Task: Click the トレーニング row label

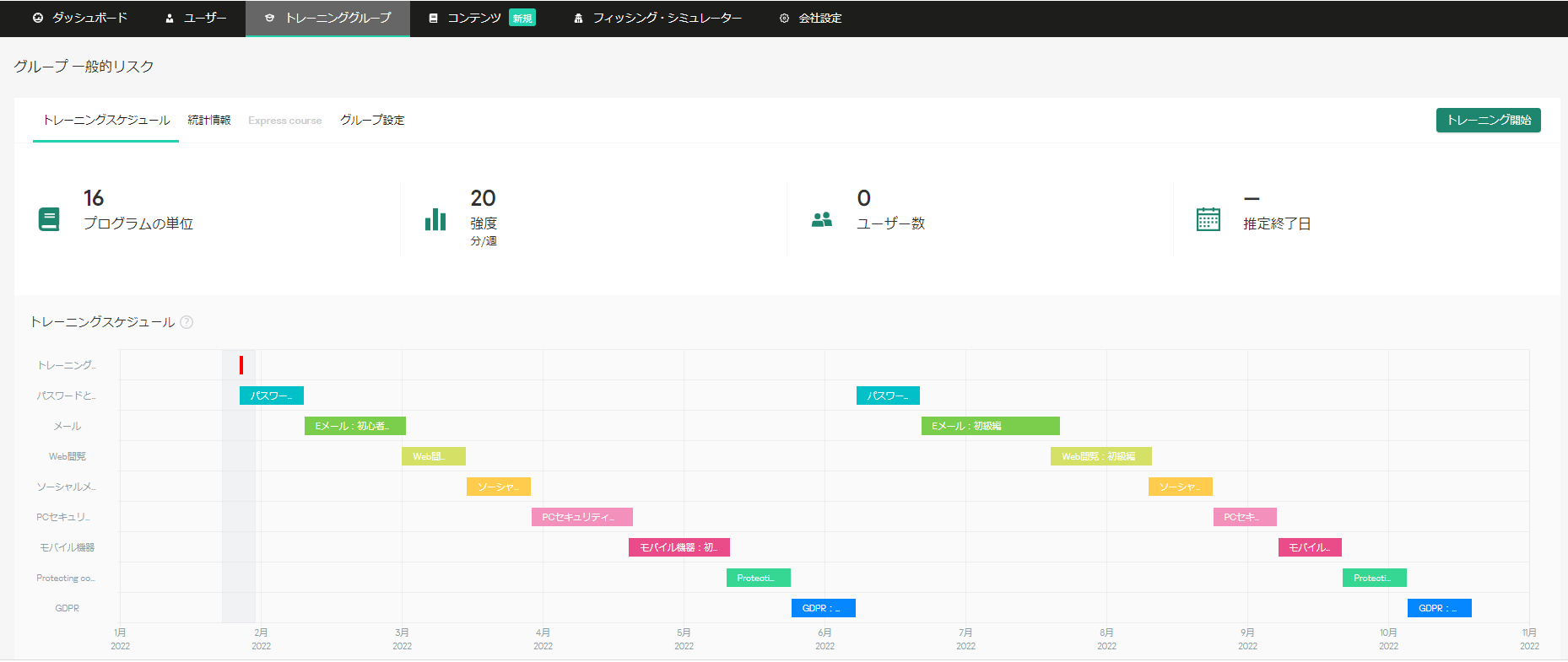Action: 67,365
